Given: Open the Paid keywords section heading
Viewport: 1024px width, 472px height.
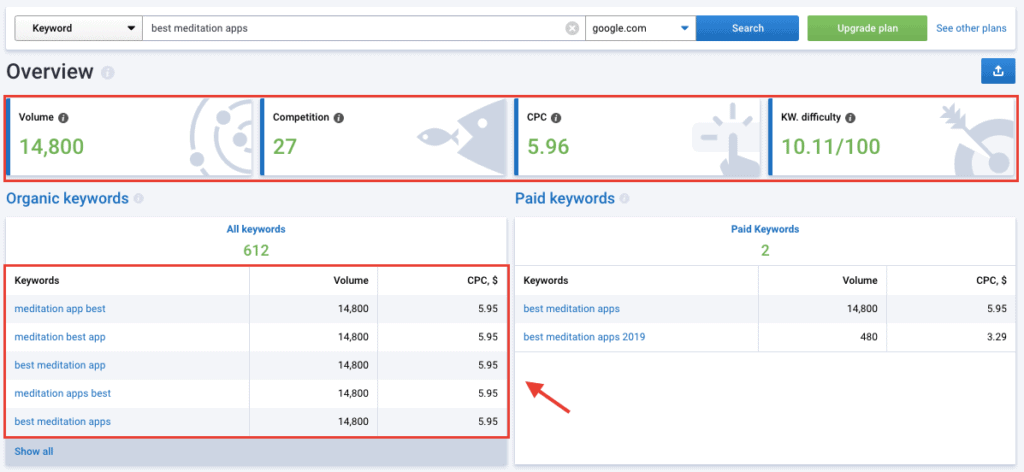Looking at the screenshot, I should pyautogui.click(x=565, y=198).
